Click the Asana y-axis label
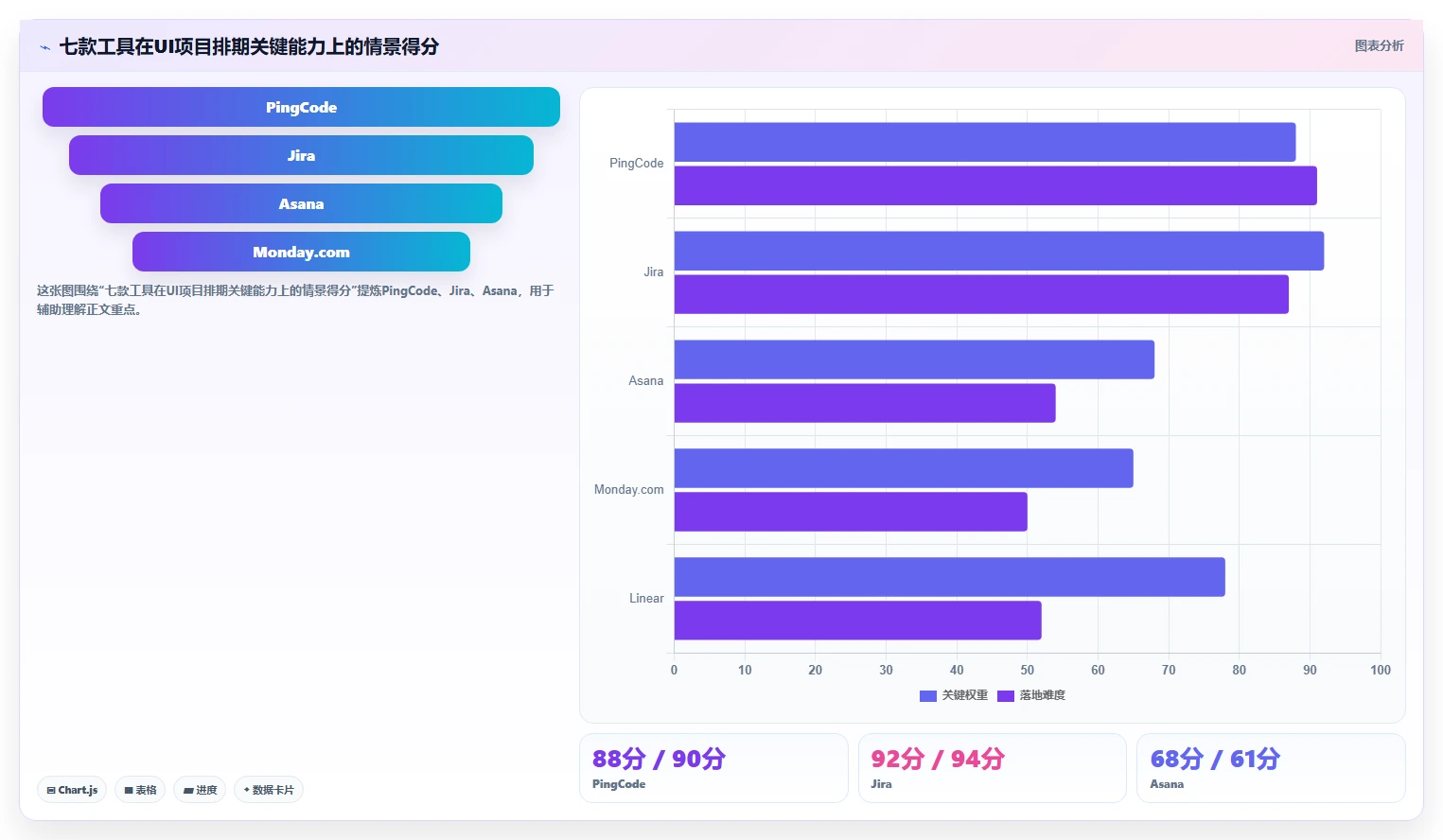 point(645,381)
